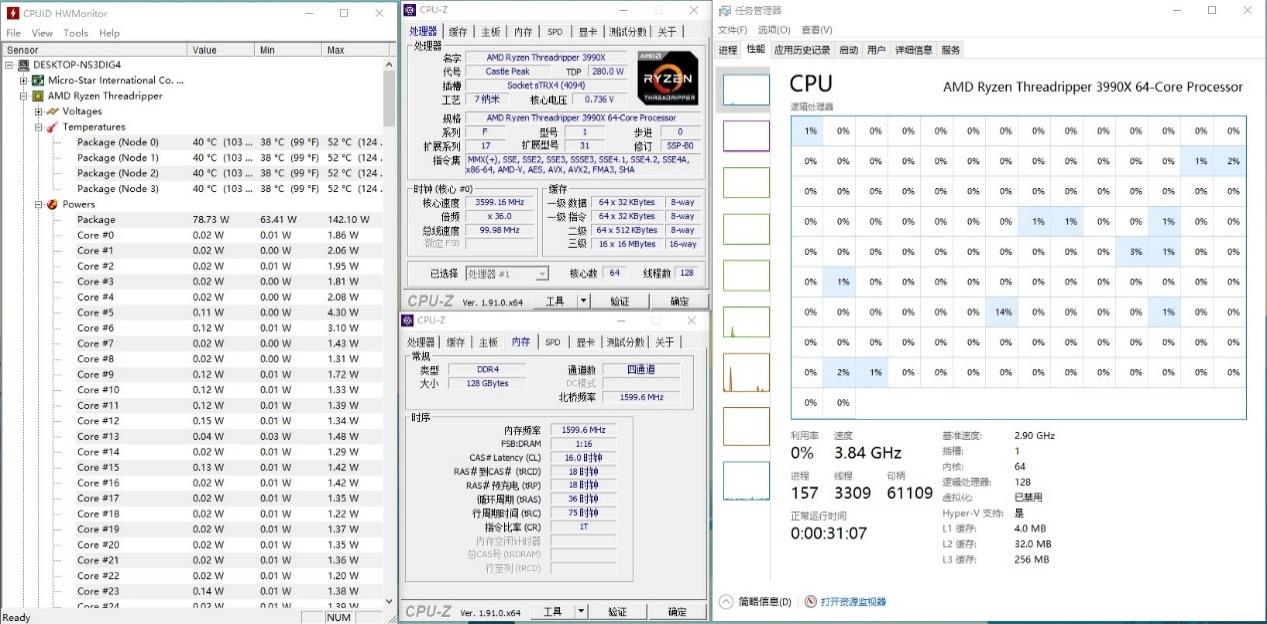
Task: Click the Temperatures thermometer icon
Action: [53, 127]
